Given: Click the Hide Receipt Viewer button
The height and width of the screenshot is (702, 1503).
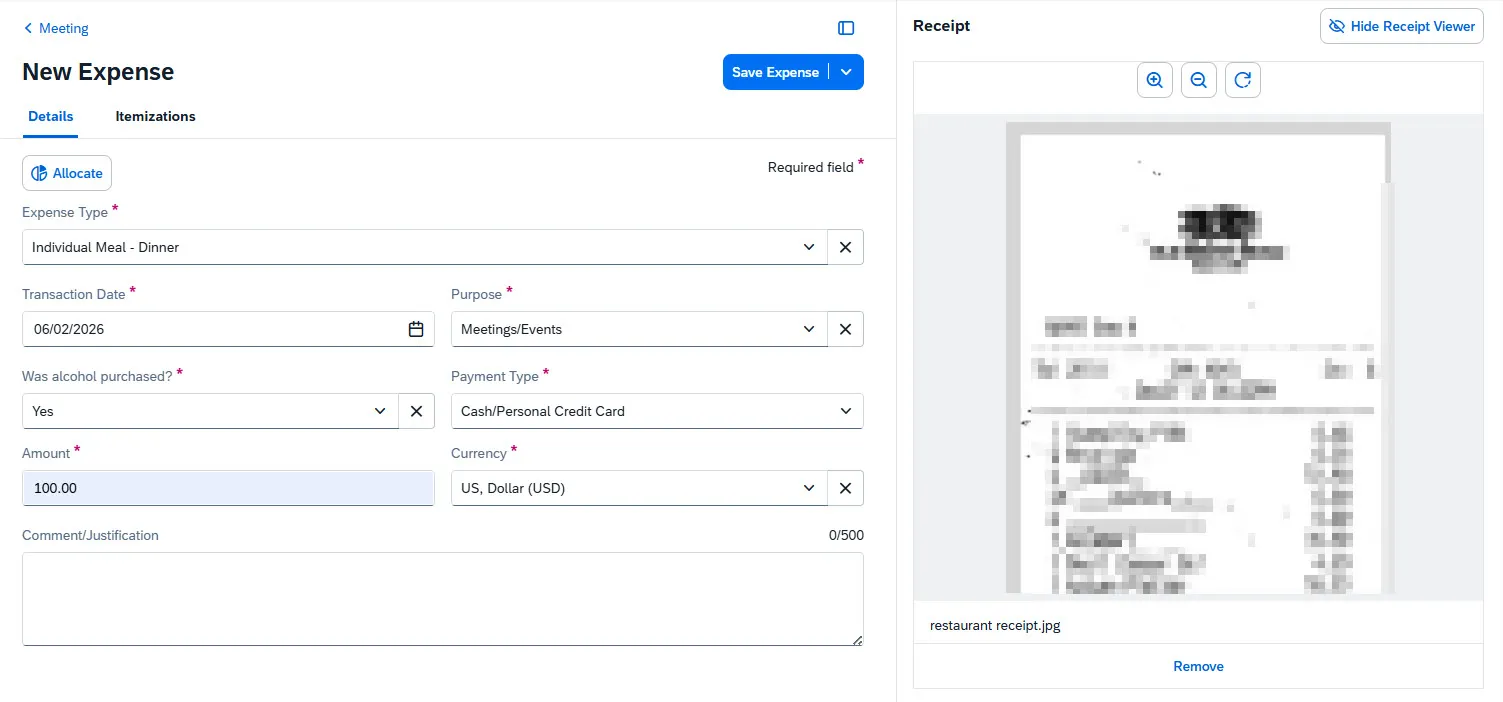Looking at the screenshot, I should click(1401, 27).
